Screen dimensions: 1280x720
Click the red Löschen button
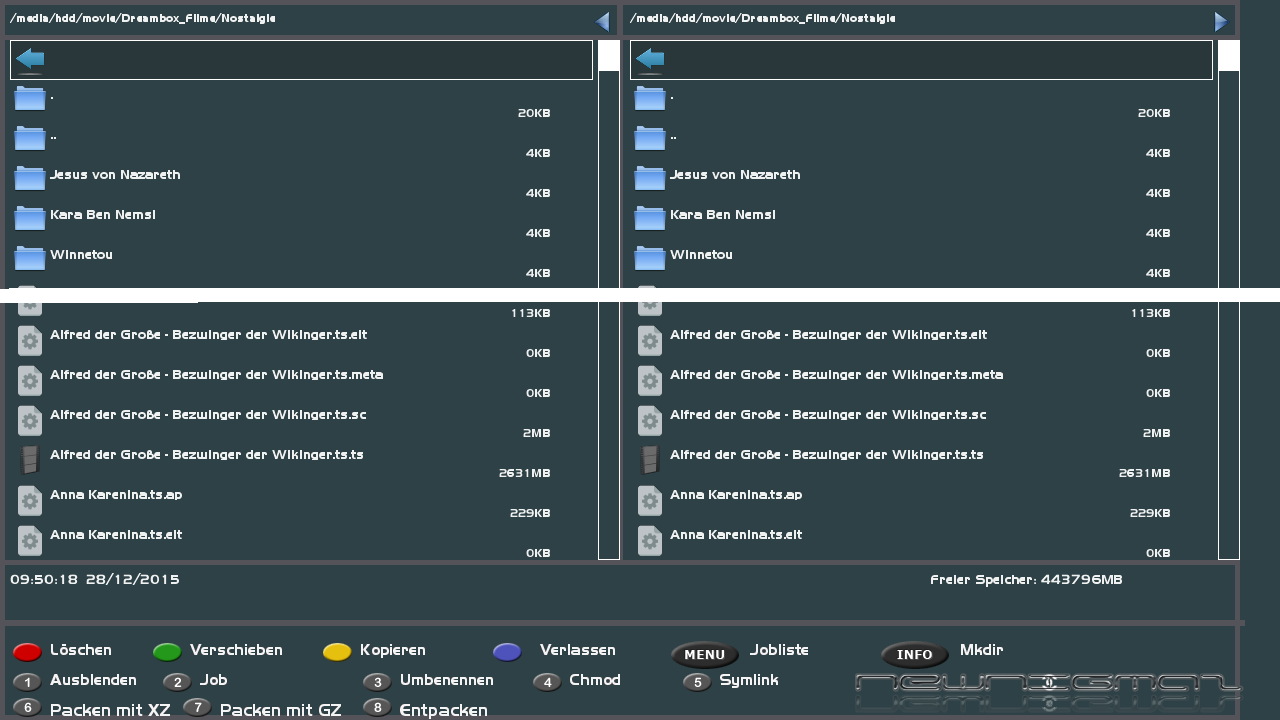click(x=27, y=652)
